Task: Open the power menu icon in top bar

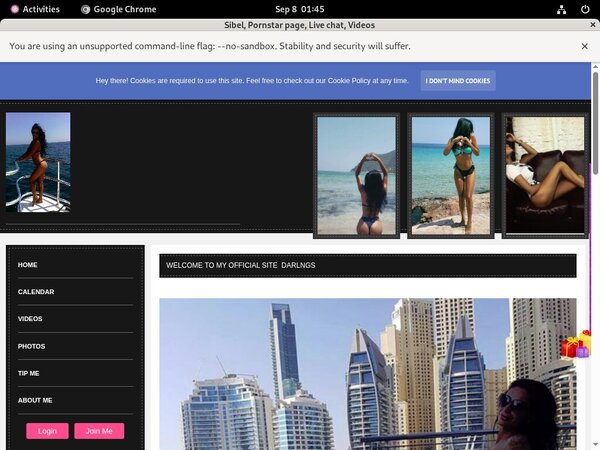Action: (x=582, y=9)
